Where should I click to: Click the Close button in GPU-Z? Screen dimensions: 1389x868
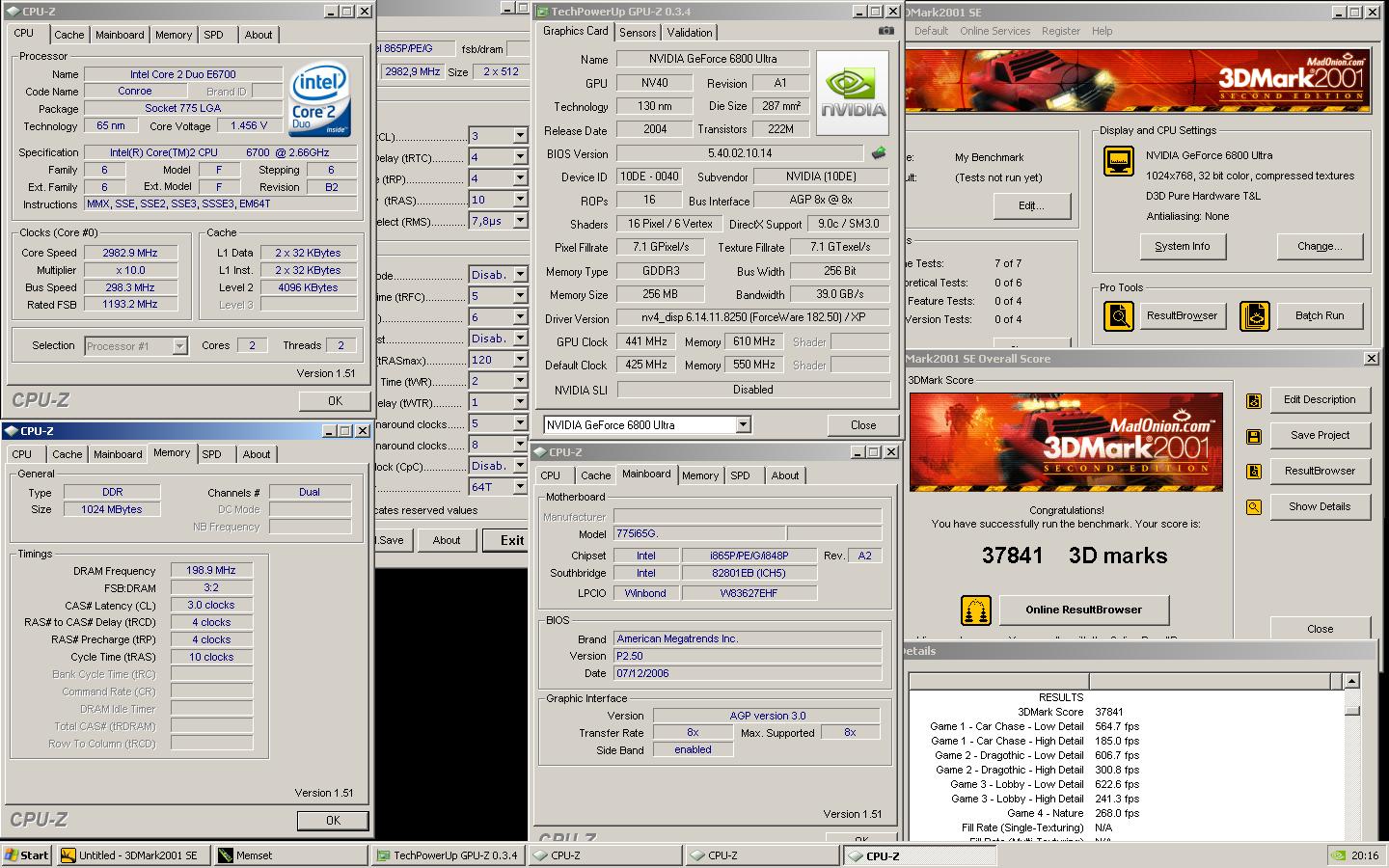863,424
